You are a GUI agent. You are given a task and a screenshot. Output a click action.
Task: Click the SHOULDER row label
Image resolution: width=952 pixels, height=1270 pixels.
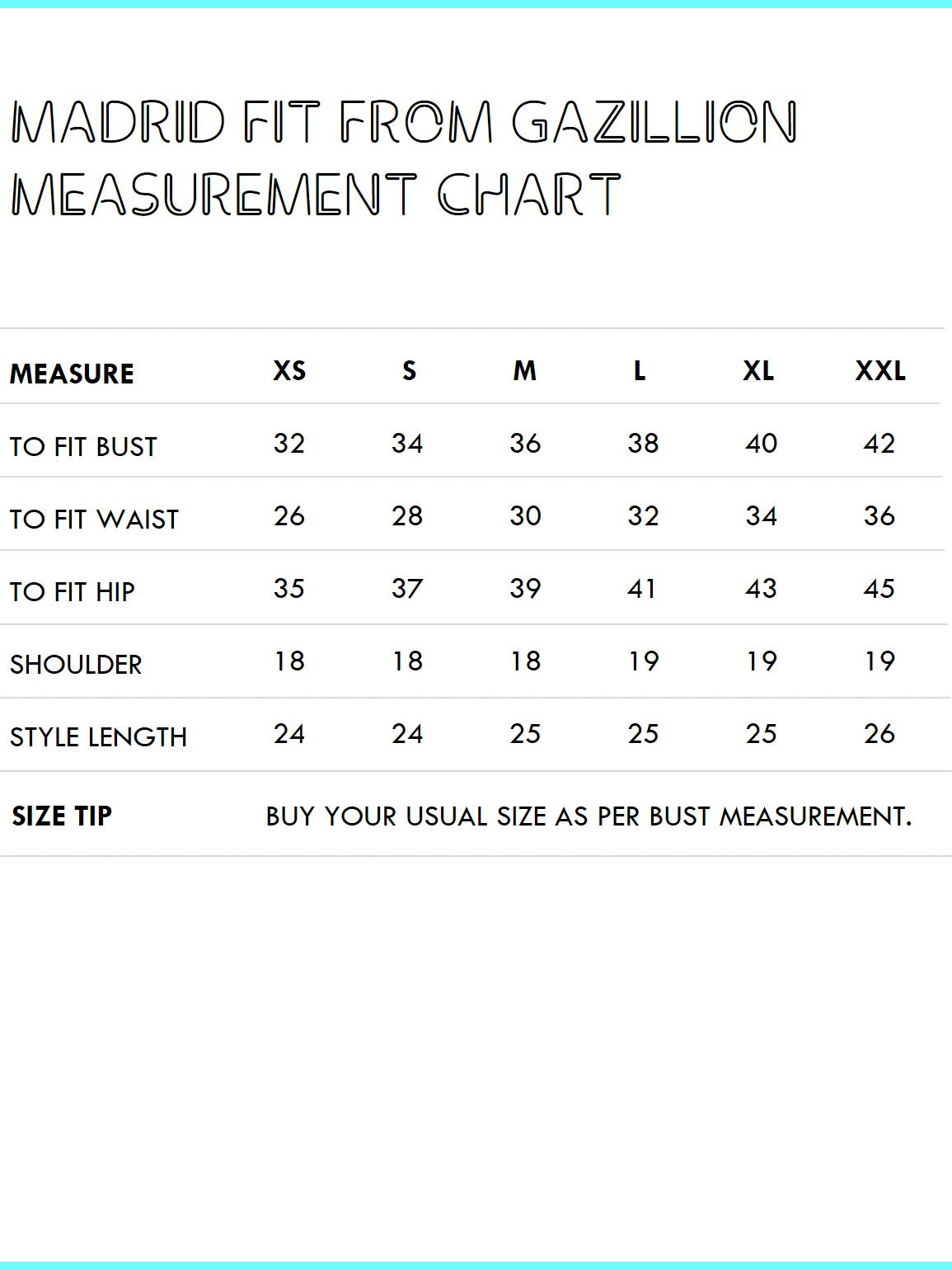click(x=76, y=665)
